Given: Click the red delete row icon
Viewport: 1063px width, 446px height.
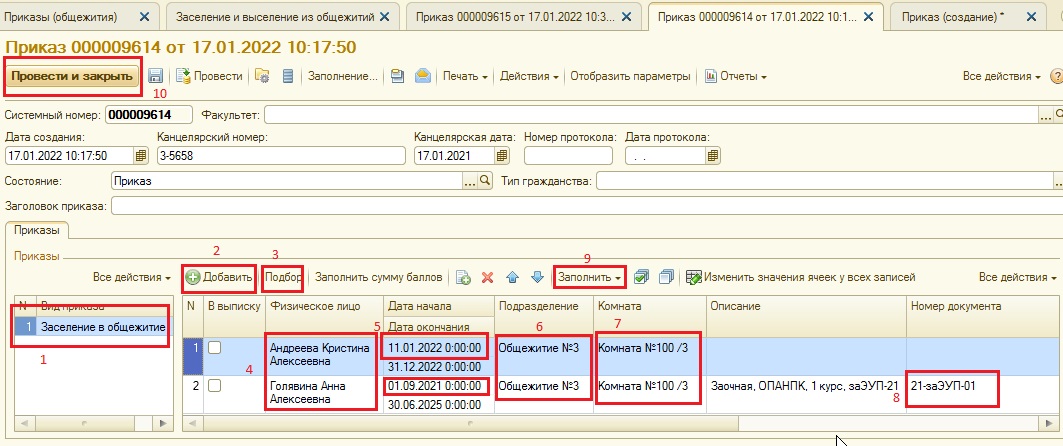Looking at the screenshot, I should (x=488, y=277).
